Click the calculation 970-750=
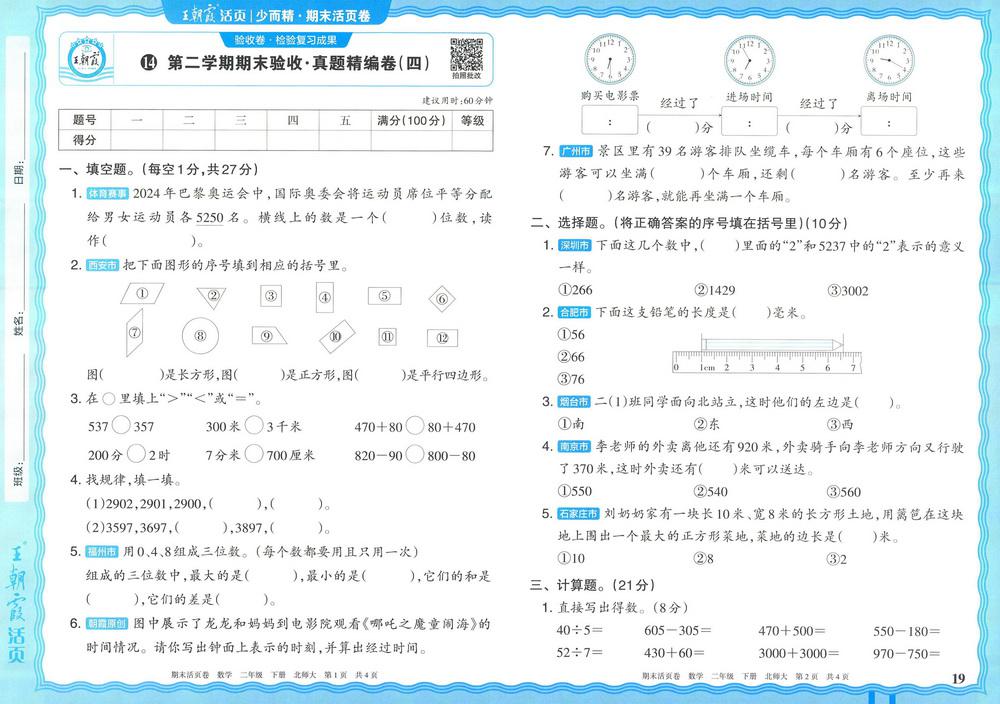Viewport: 1000px width, 704px height. (x=906, y=654)
